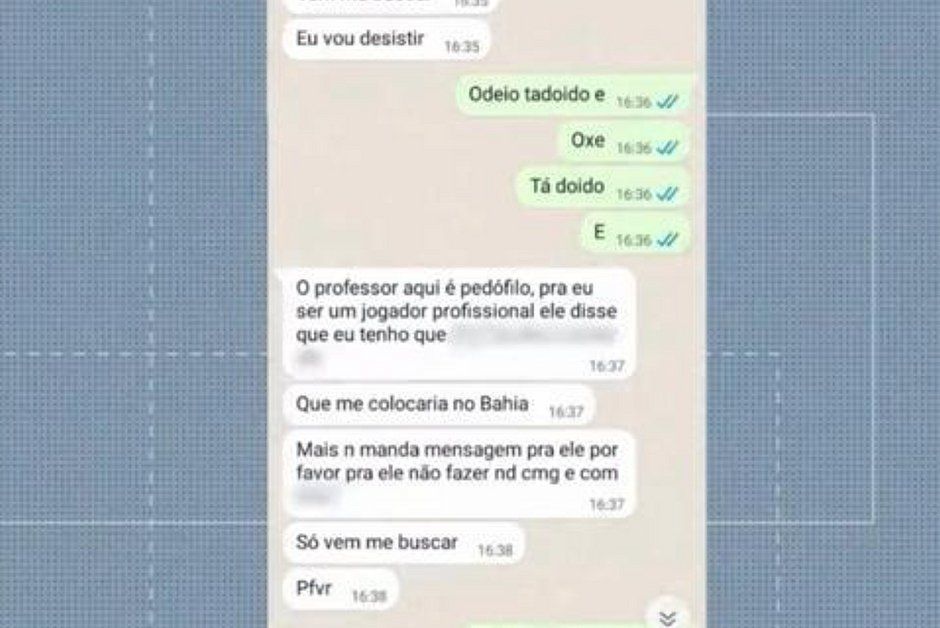
Task: Click the read receipt ticks beside 'Oxe'
Action: click(x=667, y=147)
